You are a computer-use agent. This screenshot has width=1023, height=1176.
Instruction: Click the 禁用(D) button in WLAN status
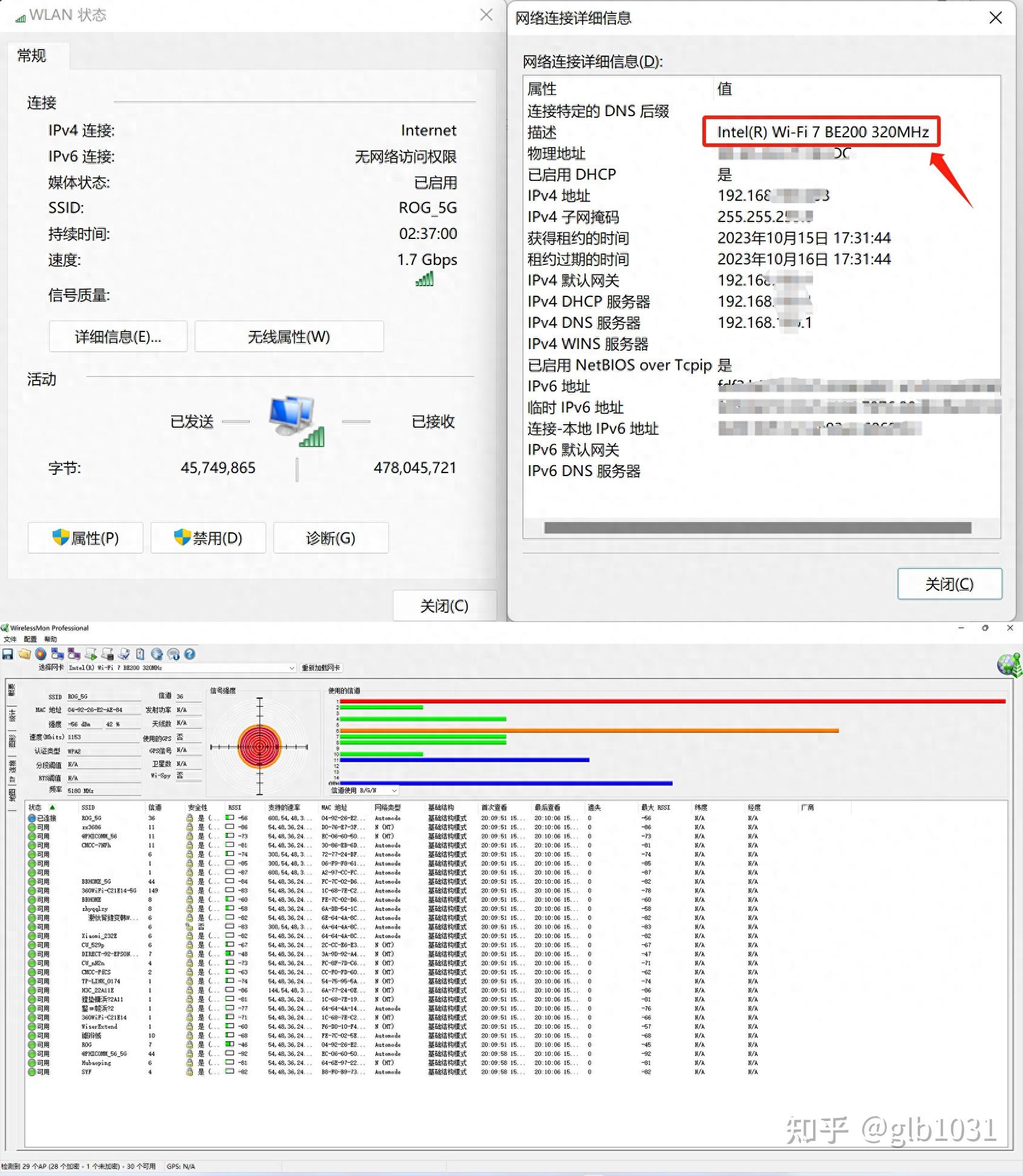click(208, 538)
